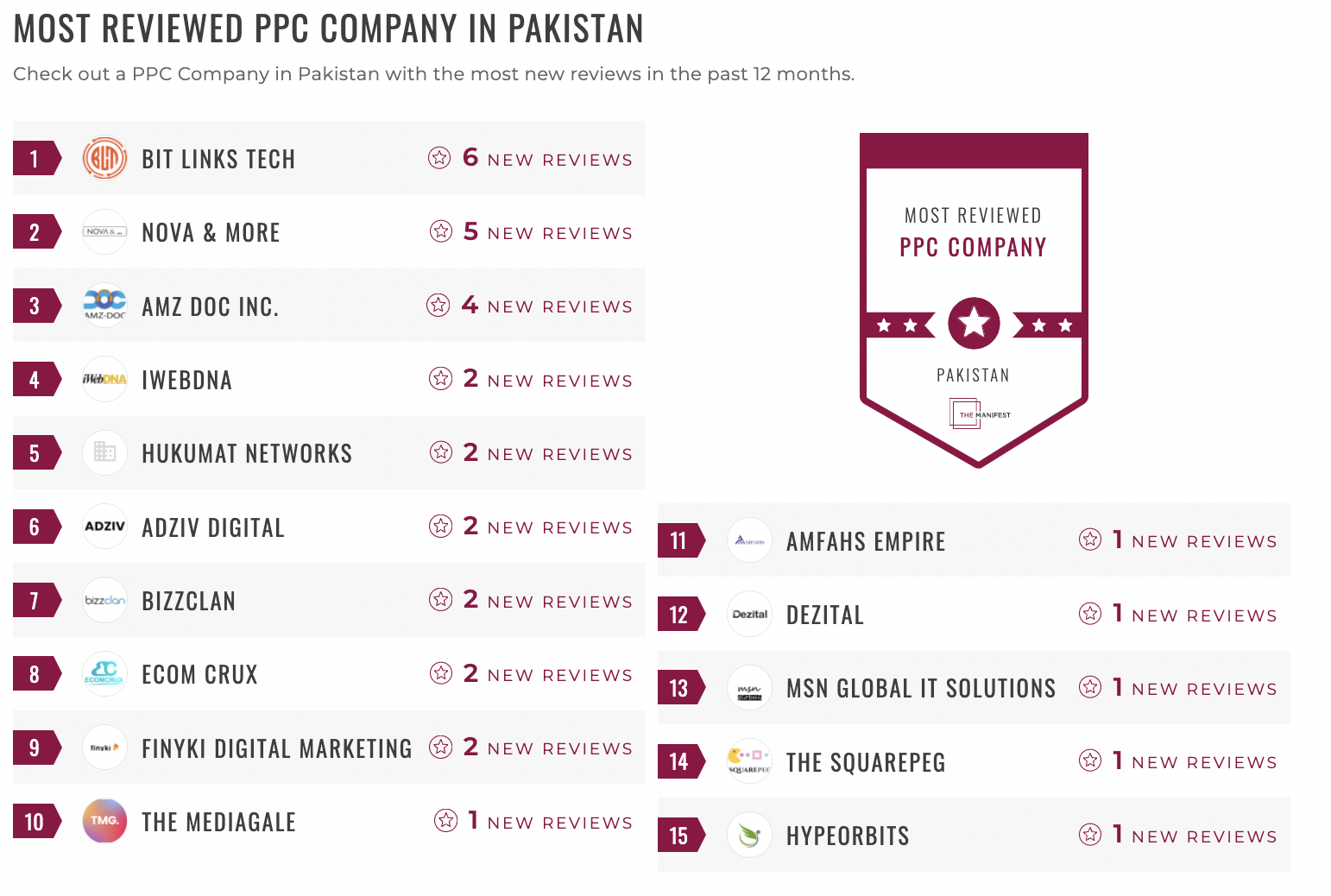Image resolution: width=1331 pixels, height=896 pixels.
Task: Click the rank 15 number marker
Action: pyautogui.click(x=680, y=836)
